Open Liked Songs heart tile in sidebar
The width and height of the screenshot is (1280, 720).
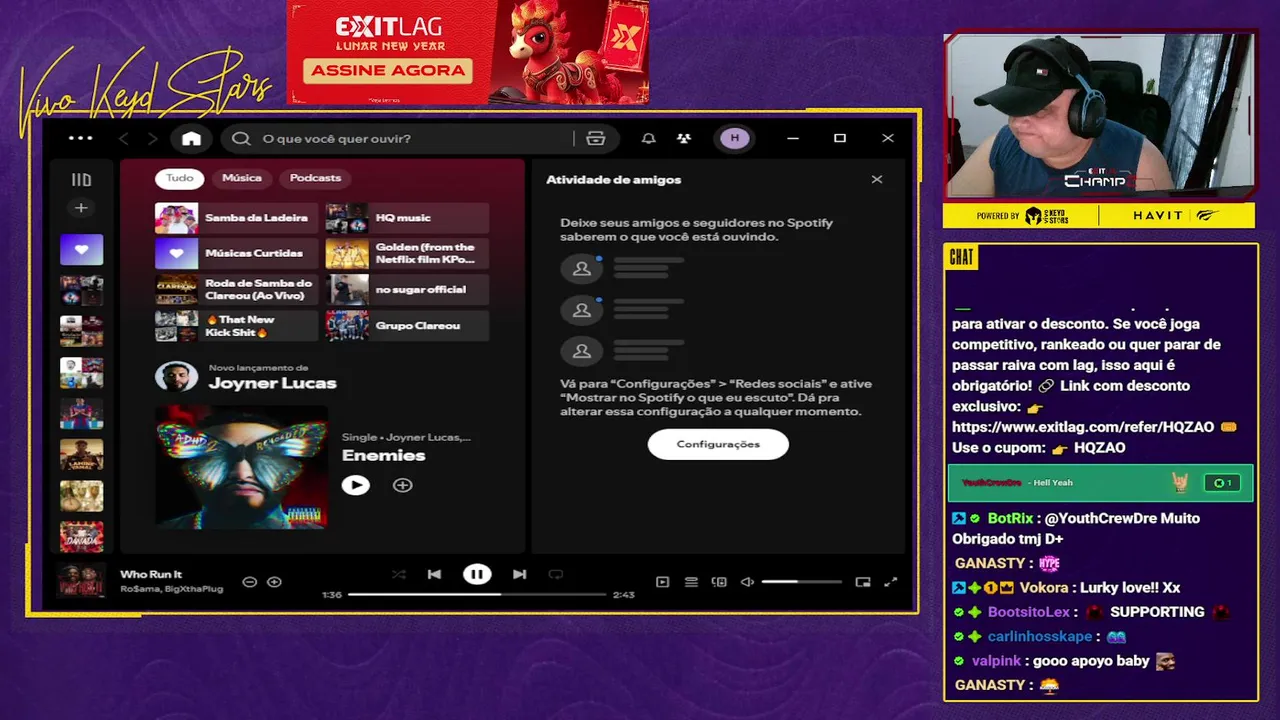click(x=81, y=249)
